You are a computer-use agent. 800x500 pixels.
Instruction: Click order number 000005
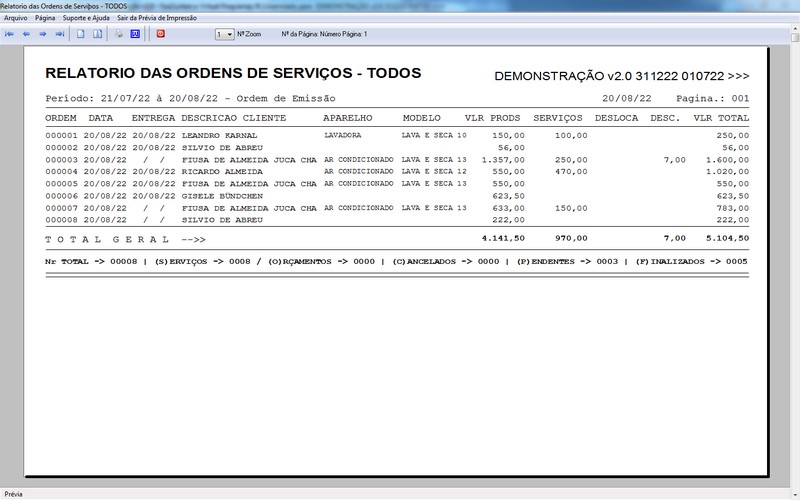(x=61, y=184)
